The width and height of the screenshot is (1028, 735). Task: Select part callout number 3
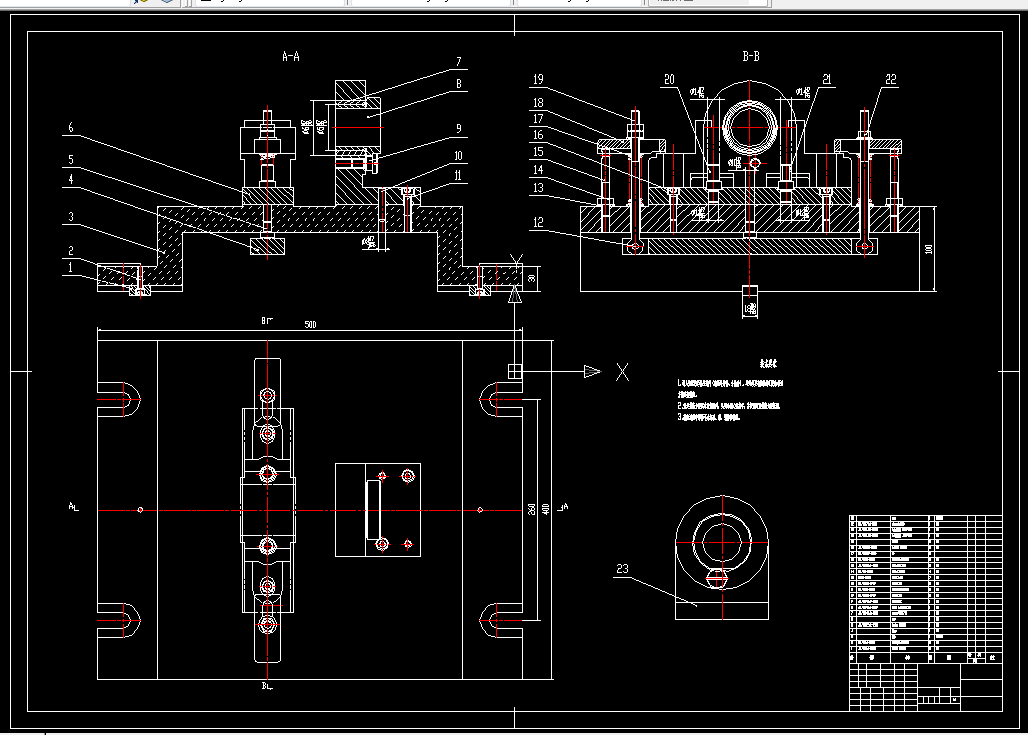tap(71, 216)
